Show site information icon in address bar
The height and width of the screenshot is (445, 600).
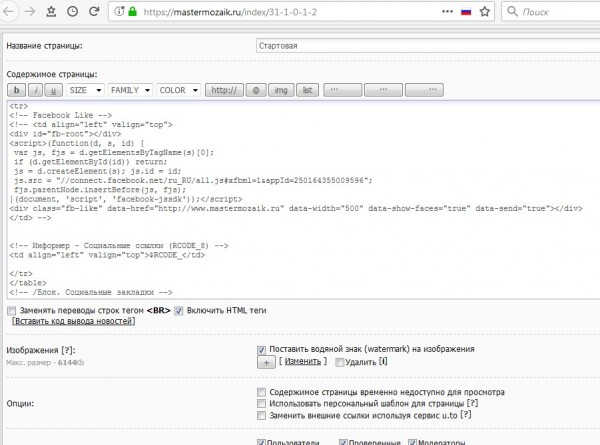(x=119, y=11)
